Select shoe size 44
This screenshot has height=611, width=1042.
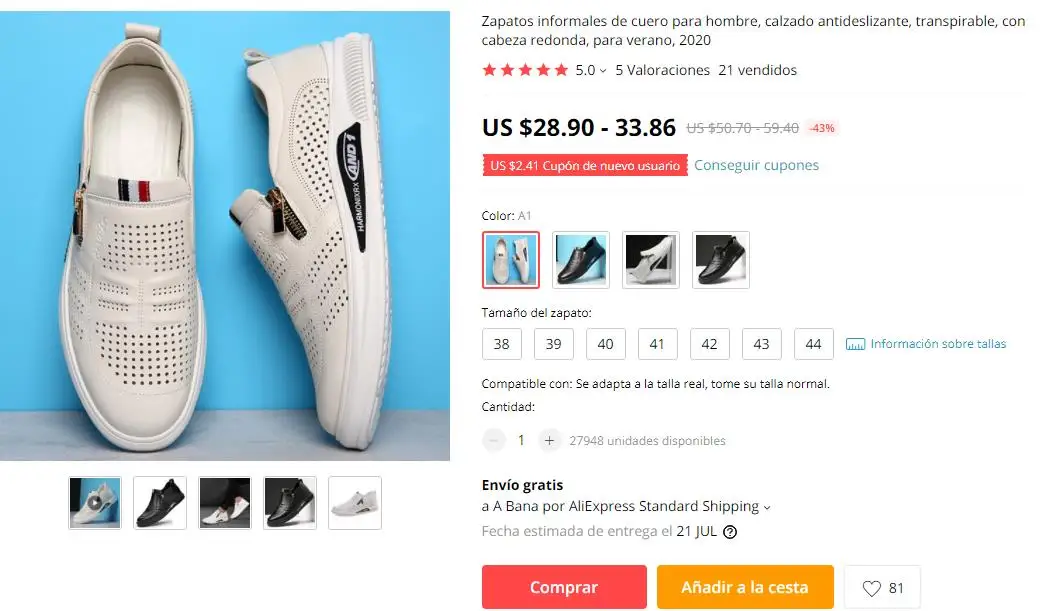(x=813, y=344)
